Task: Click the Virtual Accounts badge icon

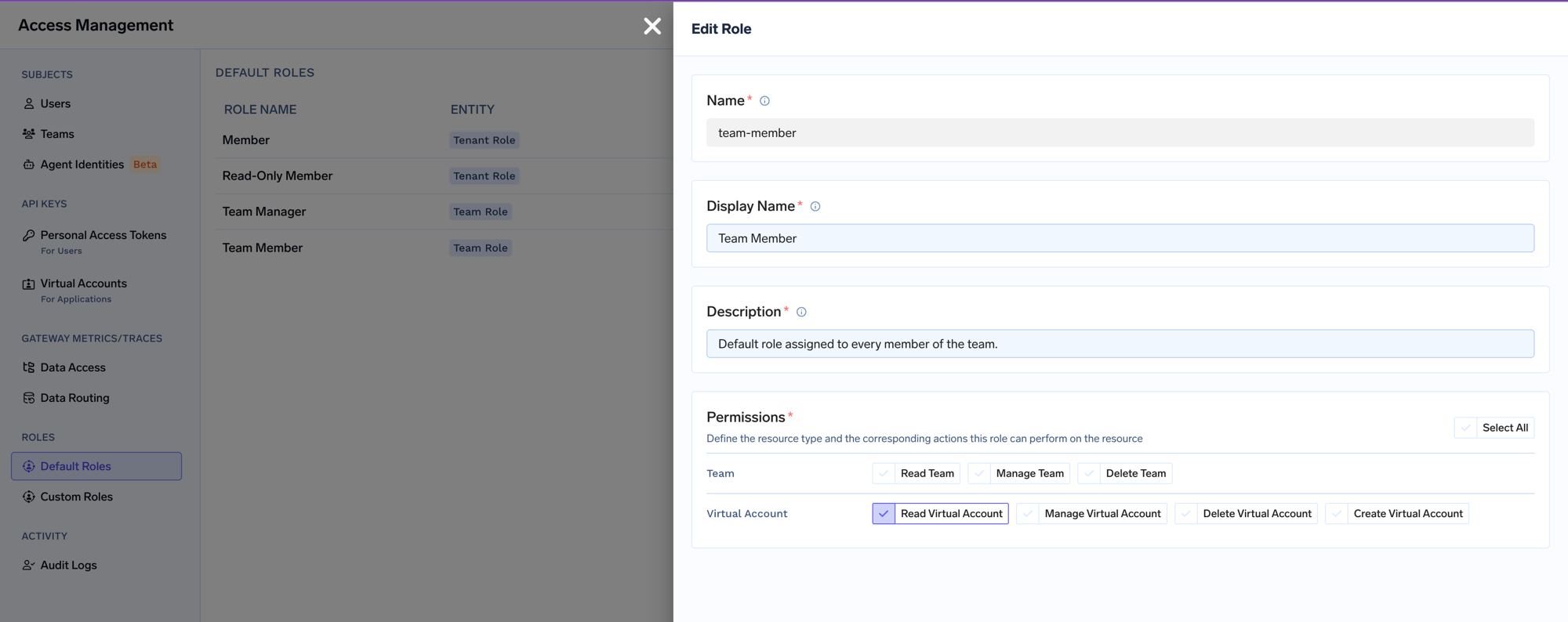Action: 29,284
